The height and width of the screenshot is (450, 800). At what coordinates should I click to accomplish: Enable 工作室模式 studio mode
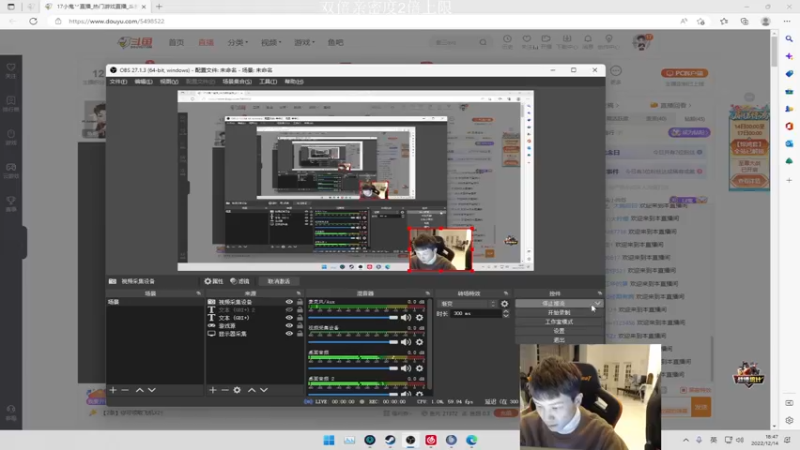click(559, 322)
